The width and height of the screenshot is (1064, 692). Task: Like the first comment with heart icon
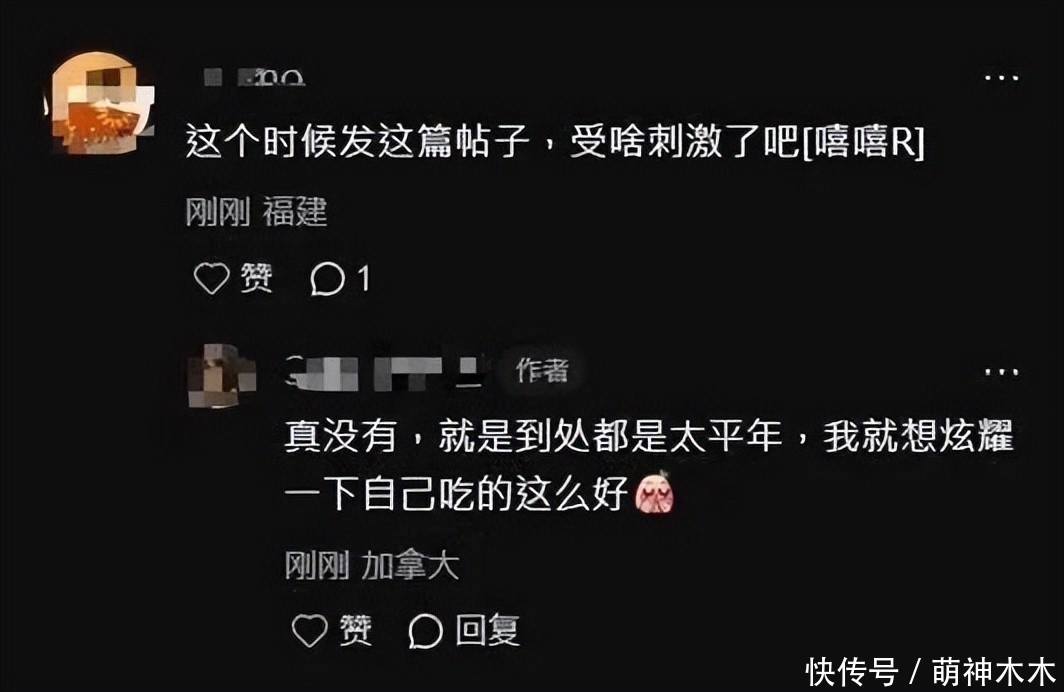[212, 278]
